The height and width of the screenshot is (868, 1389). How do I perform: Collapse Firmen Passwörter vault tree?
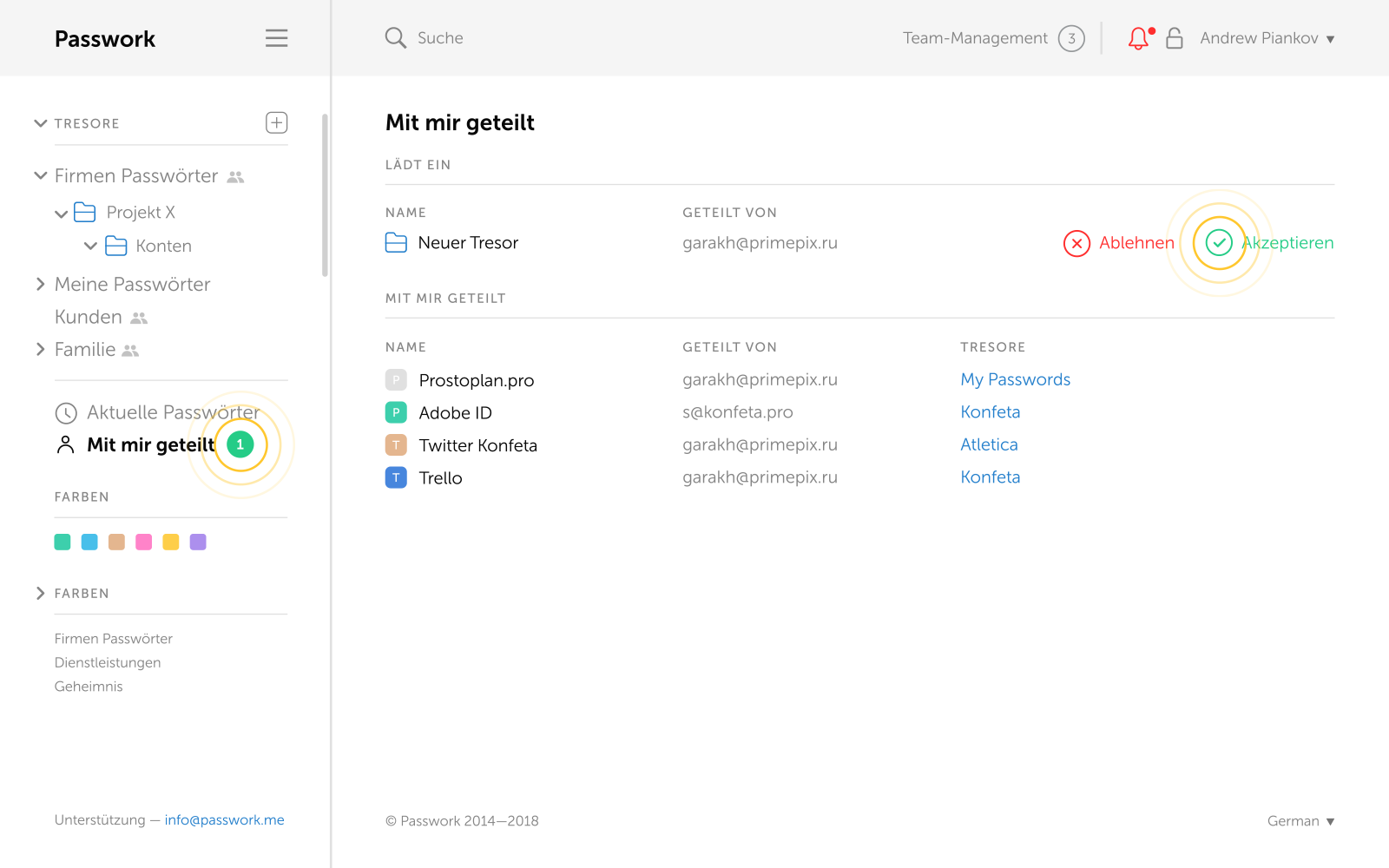tap(40, 175)
